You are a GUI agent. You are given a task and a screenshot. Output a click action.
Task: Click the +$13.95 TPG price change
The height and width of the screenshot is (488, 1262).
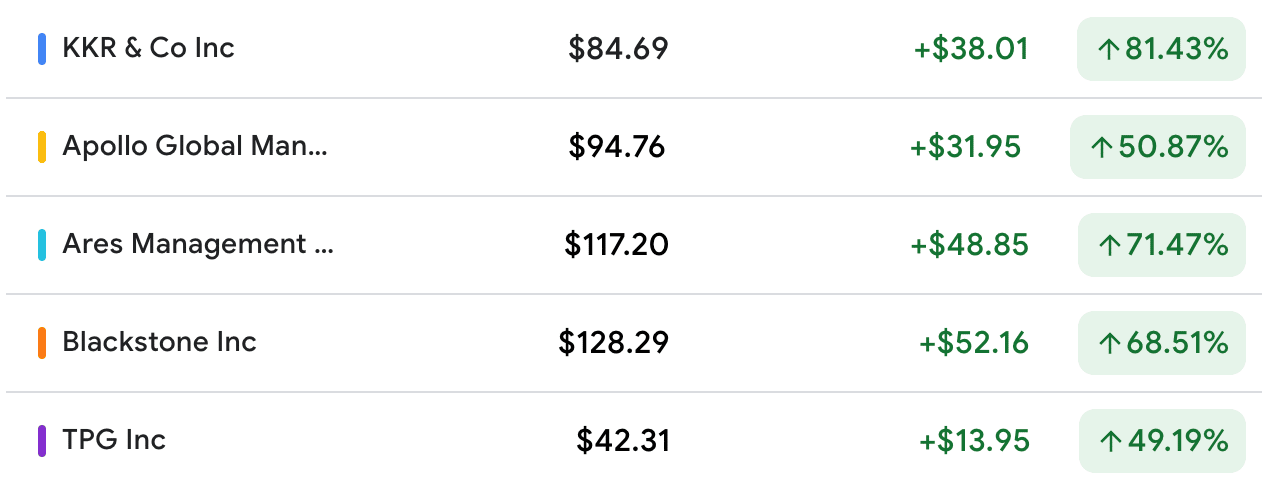tap(974, 441)
